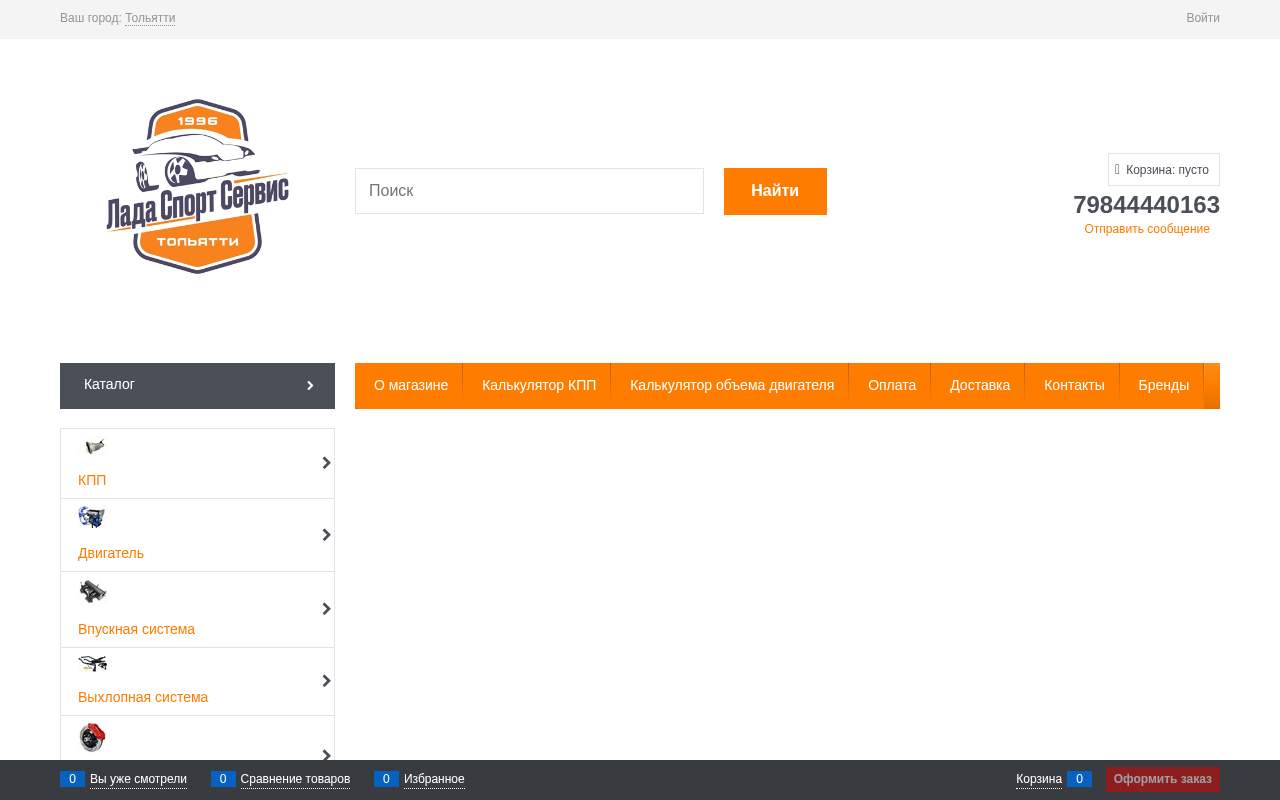This screenshot has height=800, width=1280.
Task: Click the Двигатель category link
Action: (111, 553)
